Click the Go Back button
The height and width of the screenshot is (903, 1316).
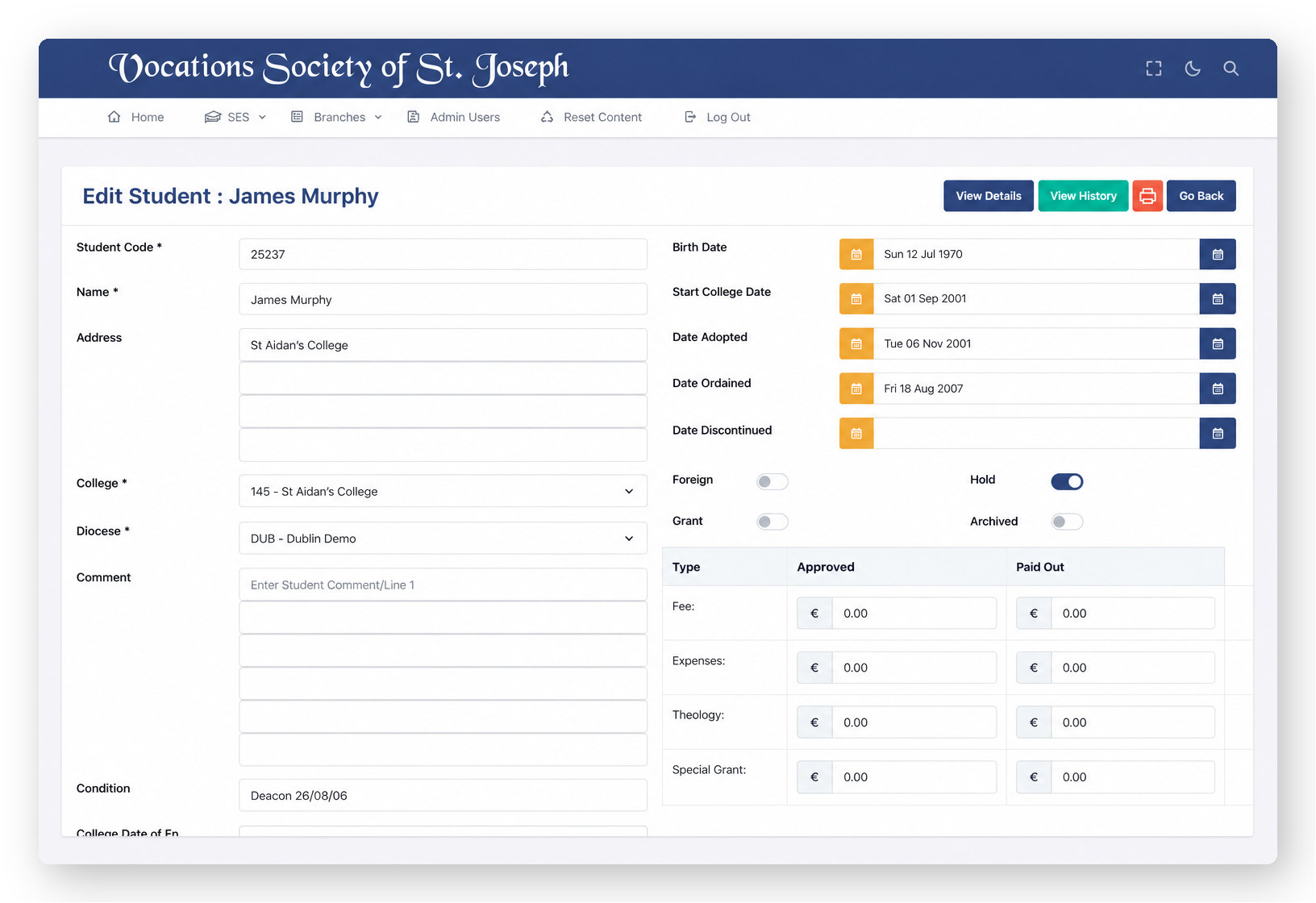pos(1201,196)
